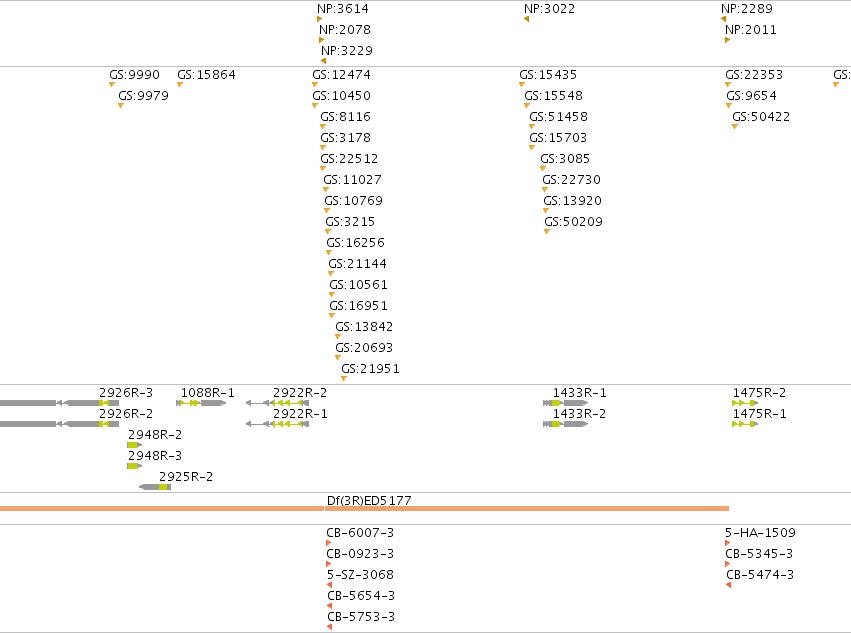Click GS:10561 insertion label
Viewport: 851px width, 633px height.
click(359, 286)
